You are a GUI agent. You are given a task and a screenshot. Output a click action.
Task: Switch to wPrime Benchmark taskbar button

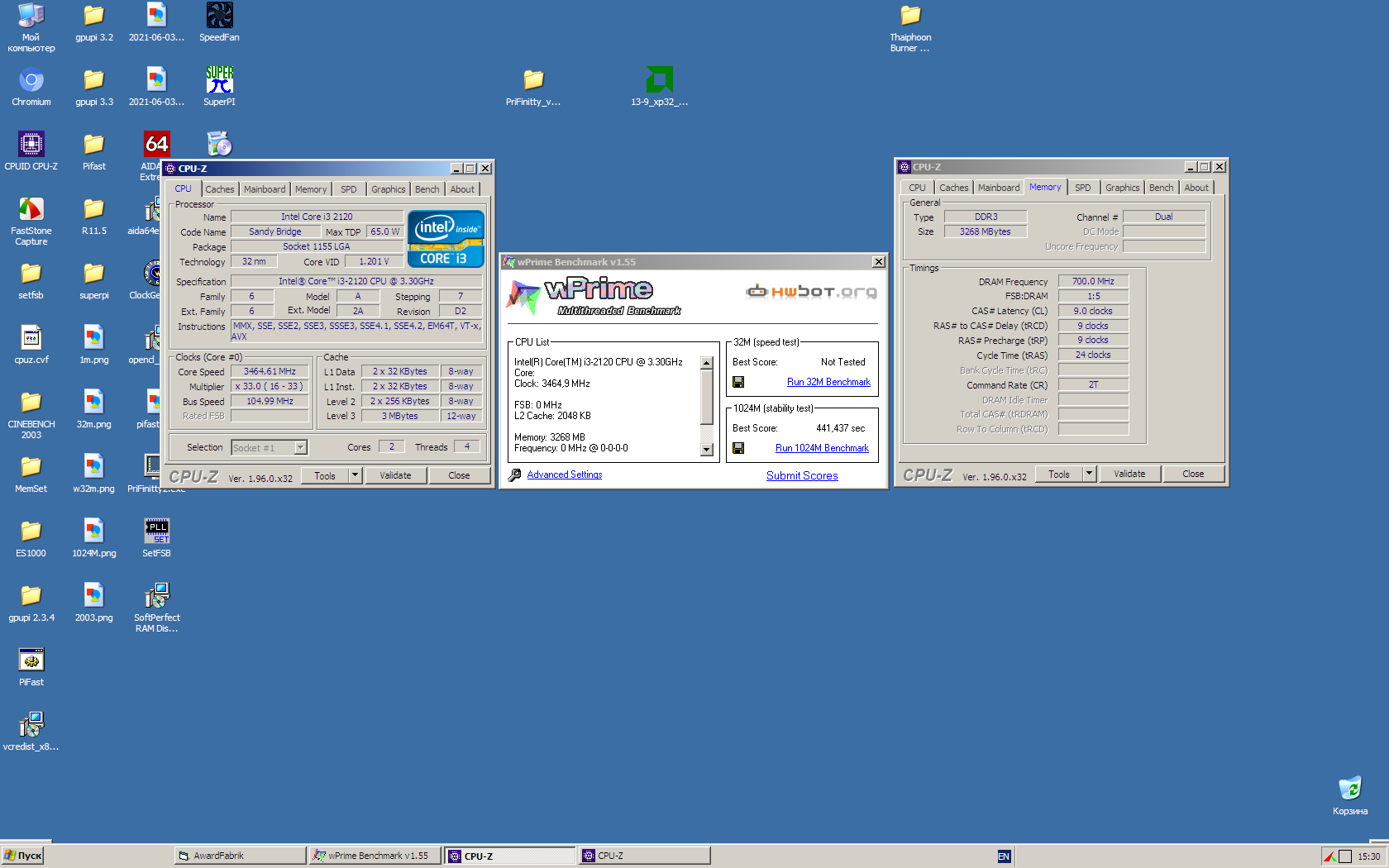(x=374, y=856)
